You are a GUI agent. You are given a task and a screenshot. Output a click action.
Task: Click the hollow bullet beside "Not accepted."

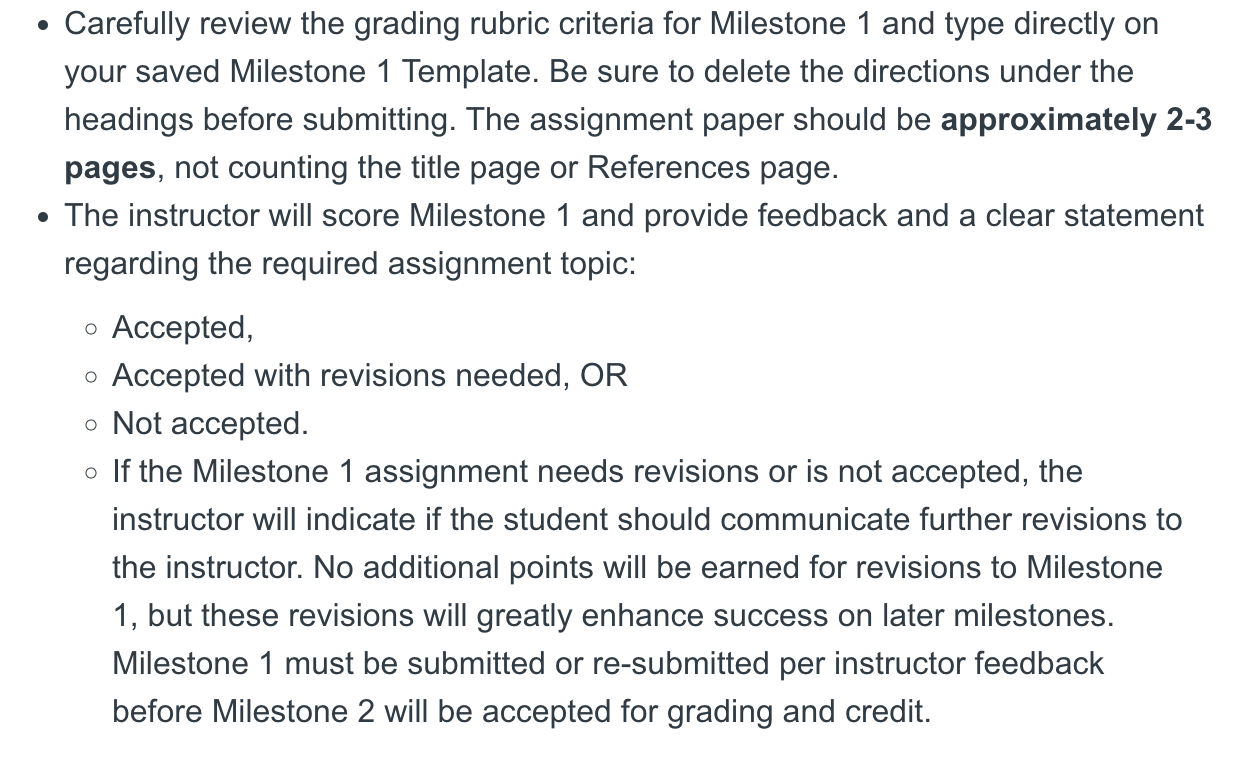pos(92,425)
